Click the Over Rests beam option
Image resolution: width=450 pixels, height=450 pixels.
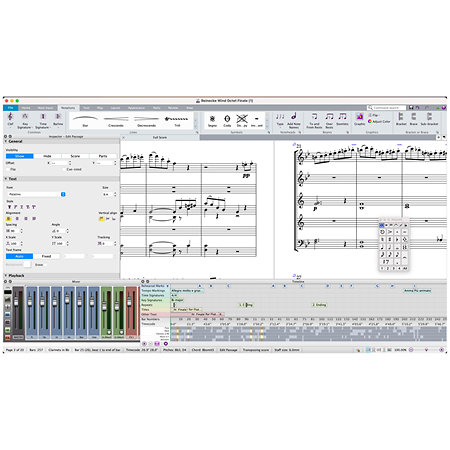tap(329, 121)
